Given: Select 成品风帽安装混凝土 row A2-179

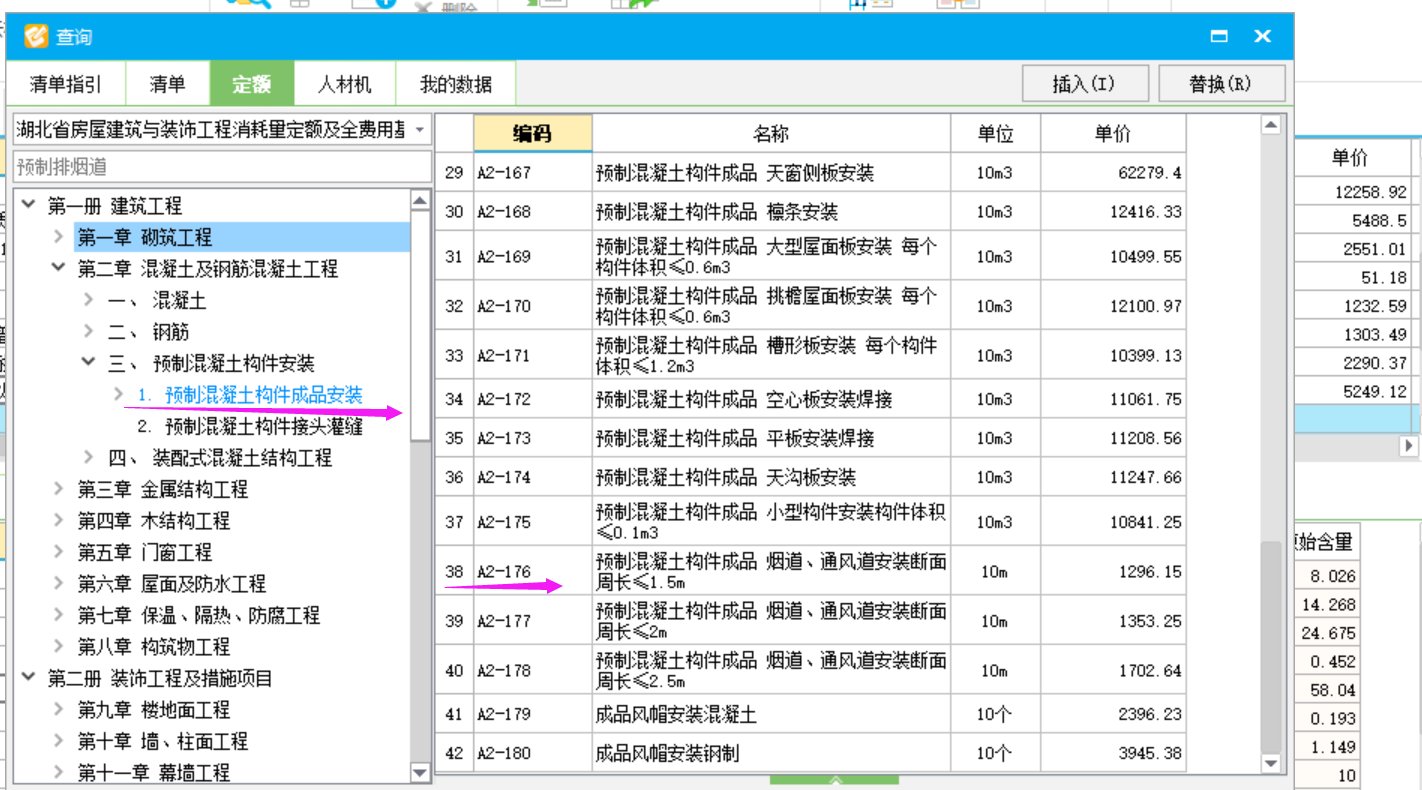Looking at the screenshot, I should coord(811,714).
